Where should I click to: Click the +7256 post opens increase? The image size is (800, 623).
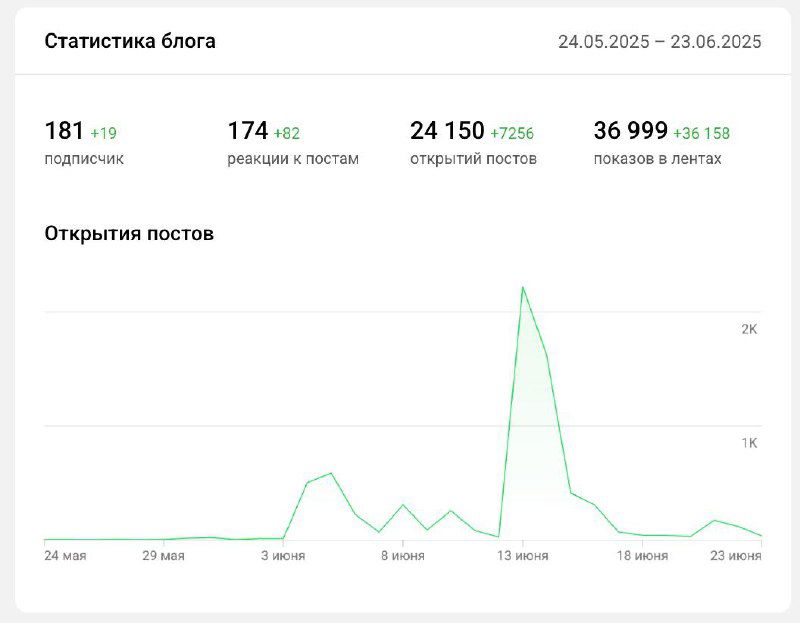[x=511, y=131]
